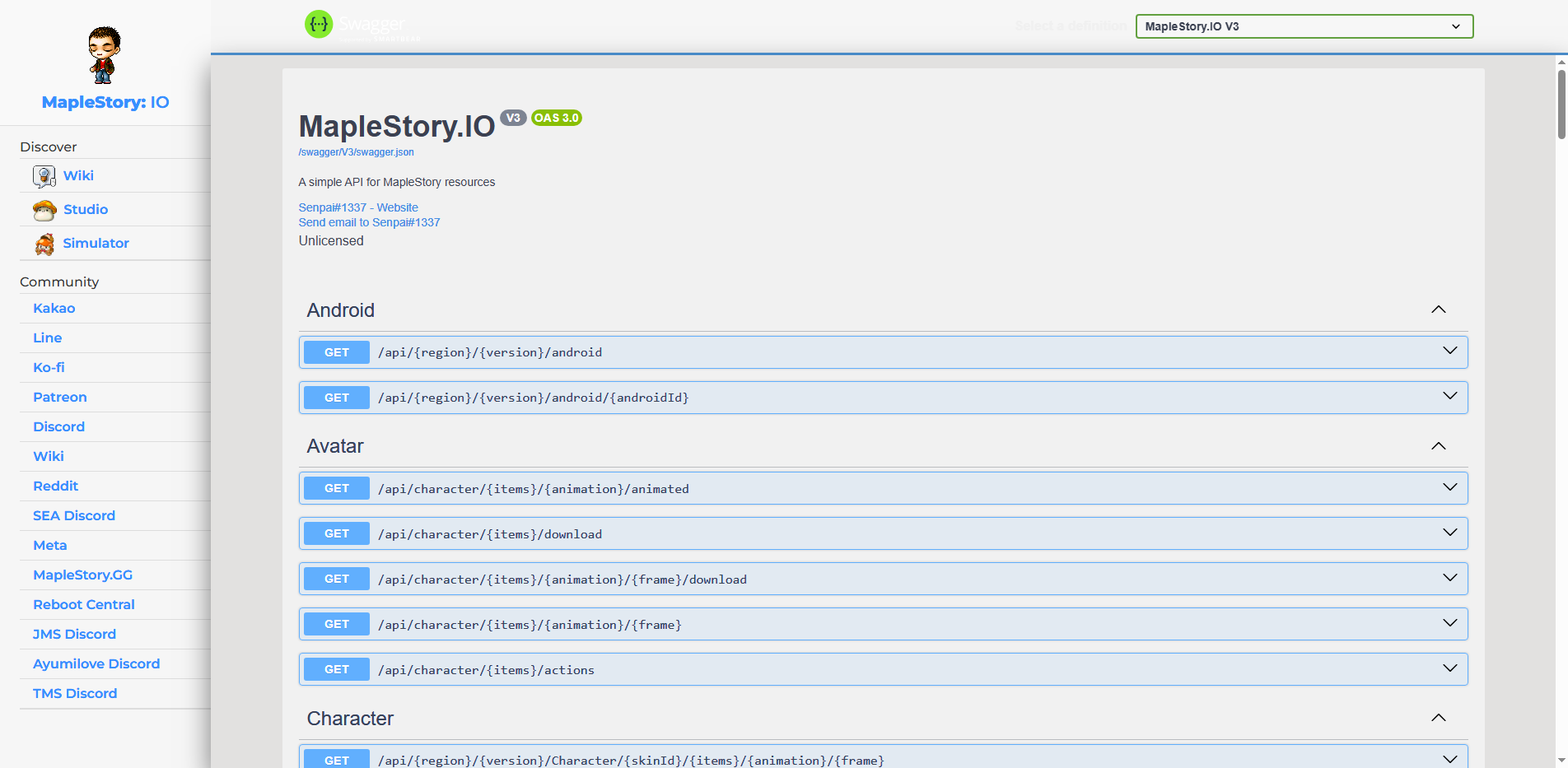Click the GET badge on the android endpoint

[336, 351]
